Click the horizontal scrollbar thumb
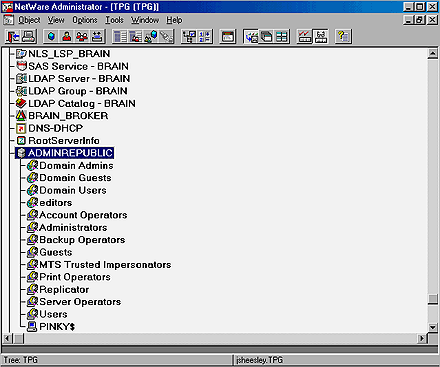The height and width of the screenshot is (367, 440). (x=19, y=339)
